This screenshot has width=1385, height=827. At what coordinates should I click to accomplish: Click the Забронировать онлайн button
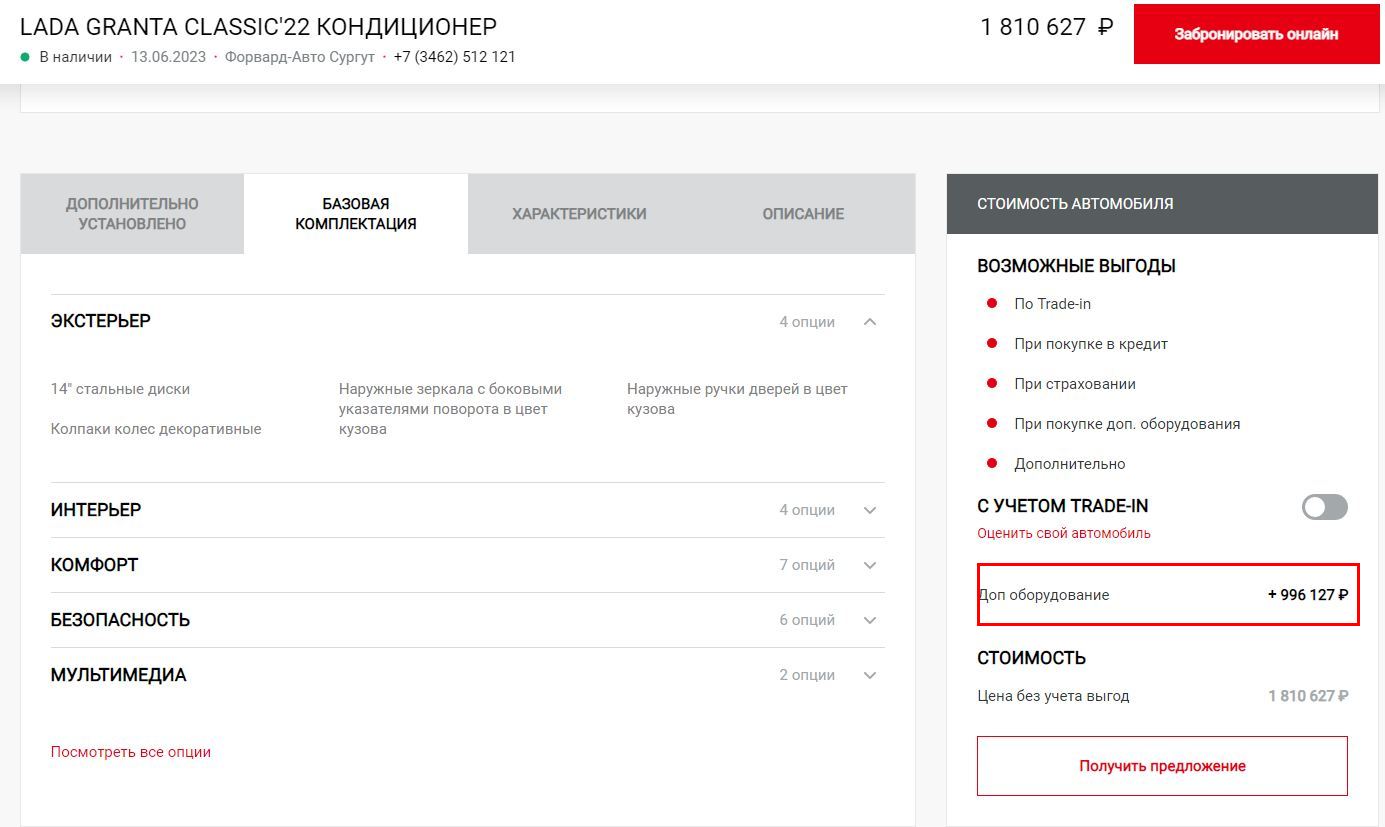tap(1256, 34)
